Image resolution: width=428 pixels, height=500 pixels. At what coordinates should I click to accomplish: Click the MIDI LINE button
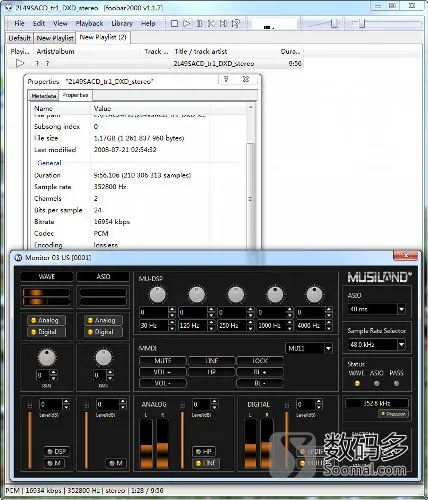point(211,361)
